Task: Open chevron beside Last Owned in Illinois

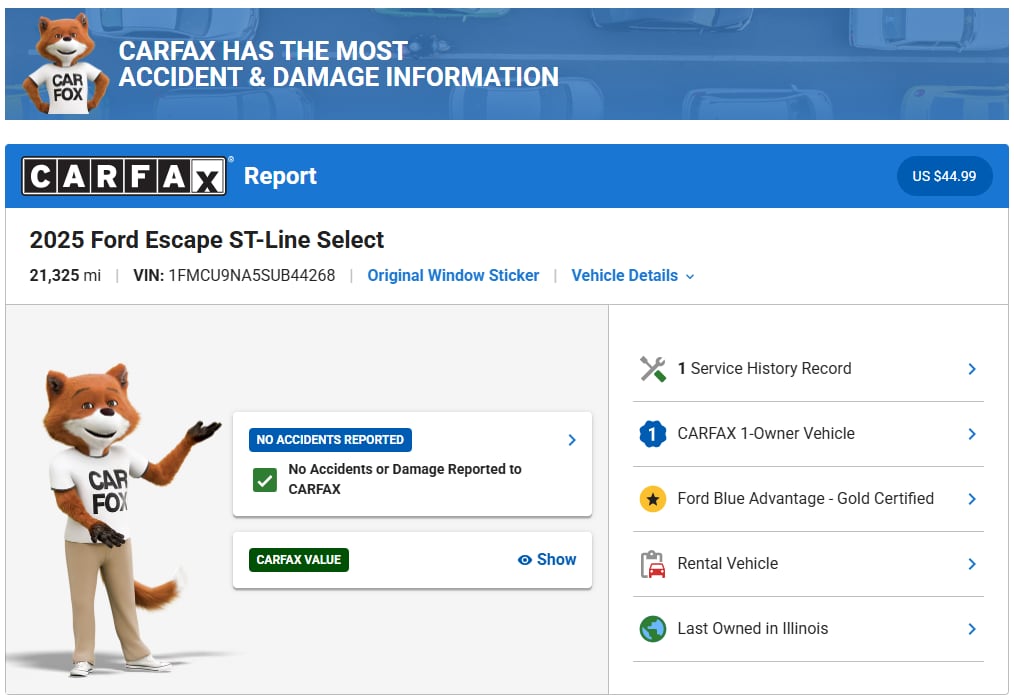Action: tap(971, 628)
